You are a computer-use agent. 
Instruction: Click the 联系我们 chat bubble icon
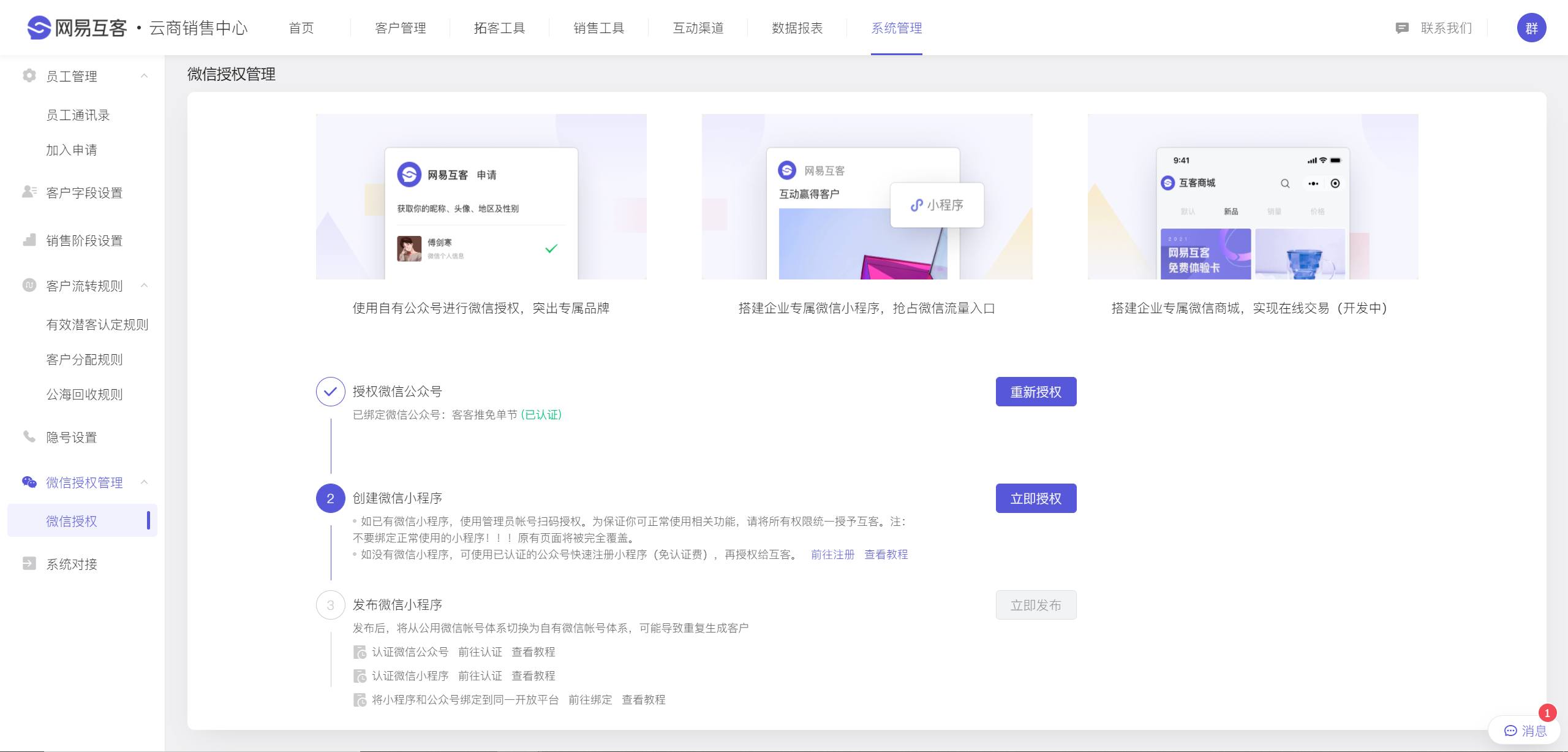[x=1402, y=28]
